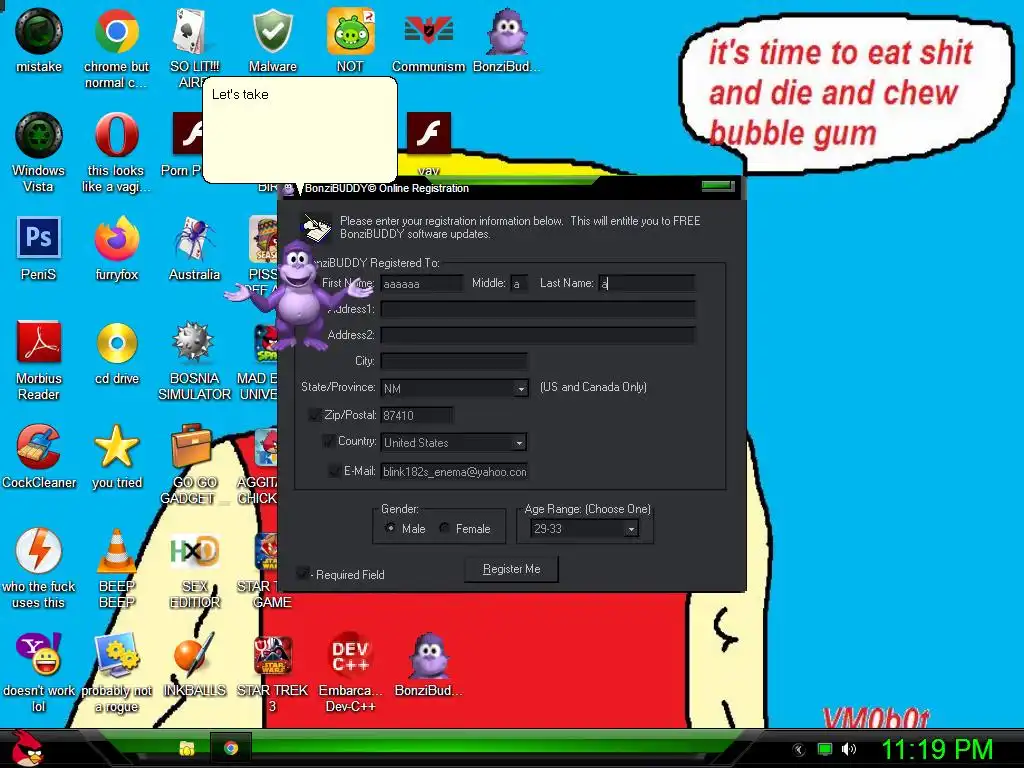The height and width of the screenshot is (768, 1024).
Task: Click the Middle initial input field
Action: tap(519, 283)
